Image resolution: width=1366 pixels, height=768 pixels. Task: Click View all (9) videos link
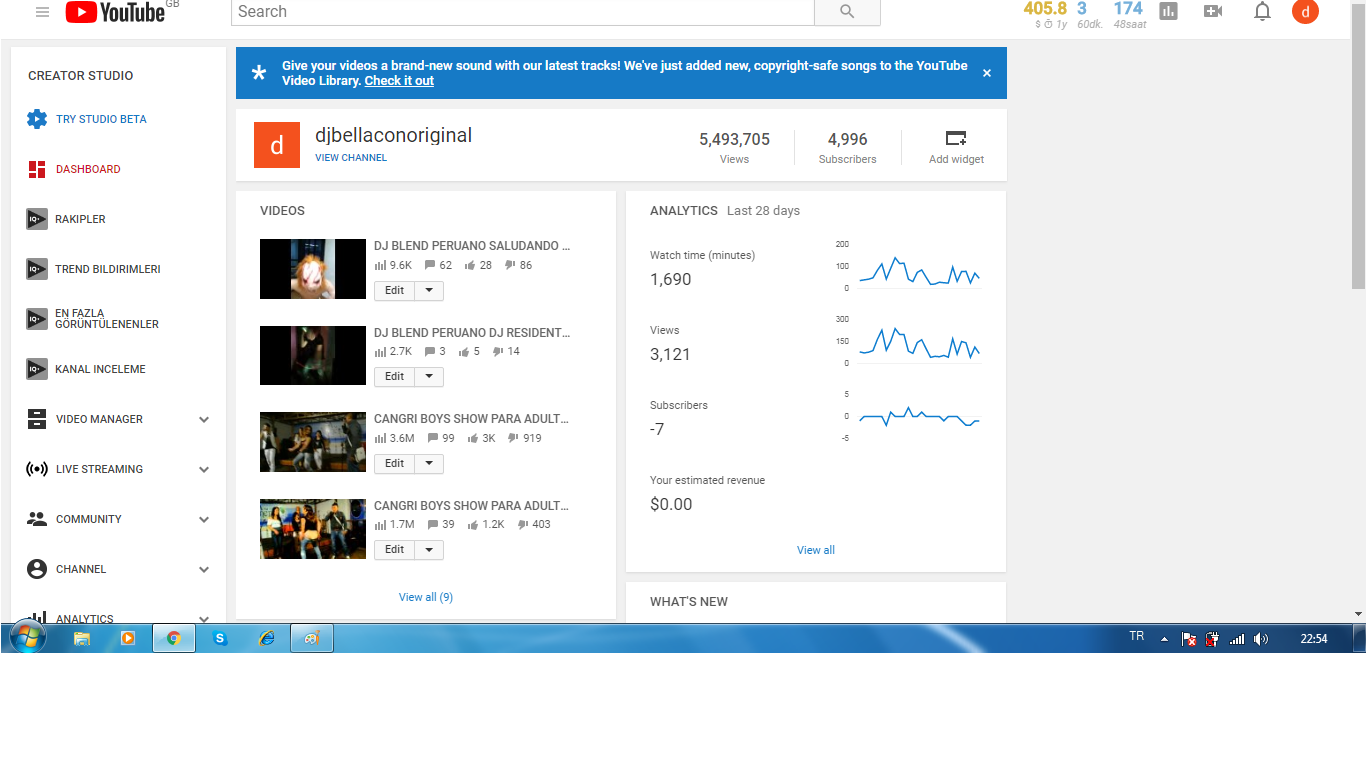coord(426,597)
